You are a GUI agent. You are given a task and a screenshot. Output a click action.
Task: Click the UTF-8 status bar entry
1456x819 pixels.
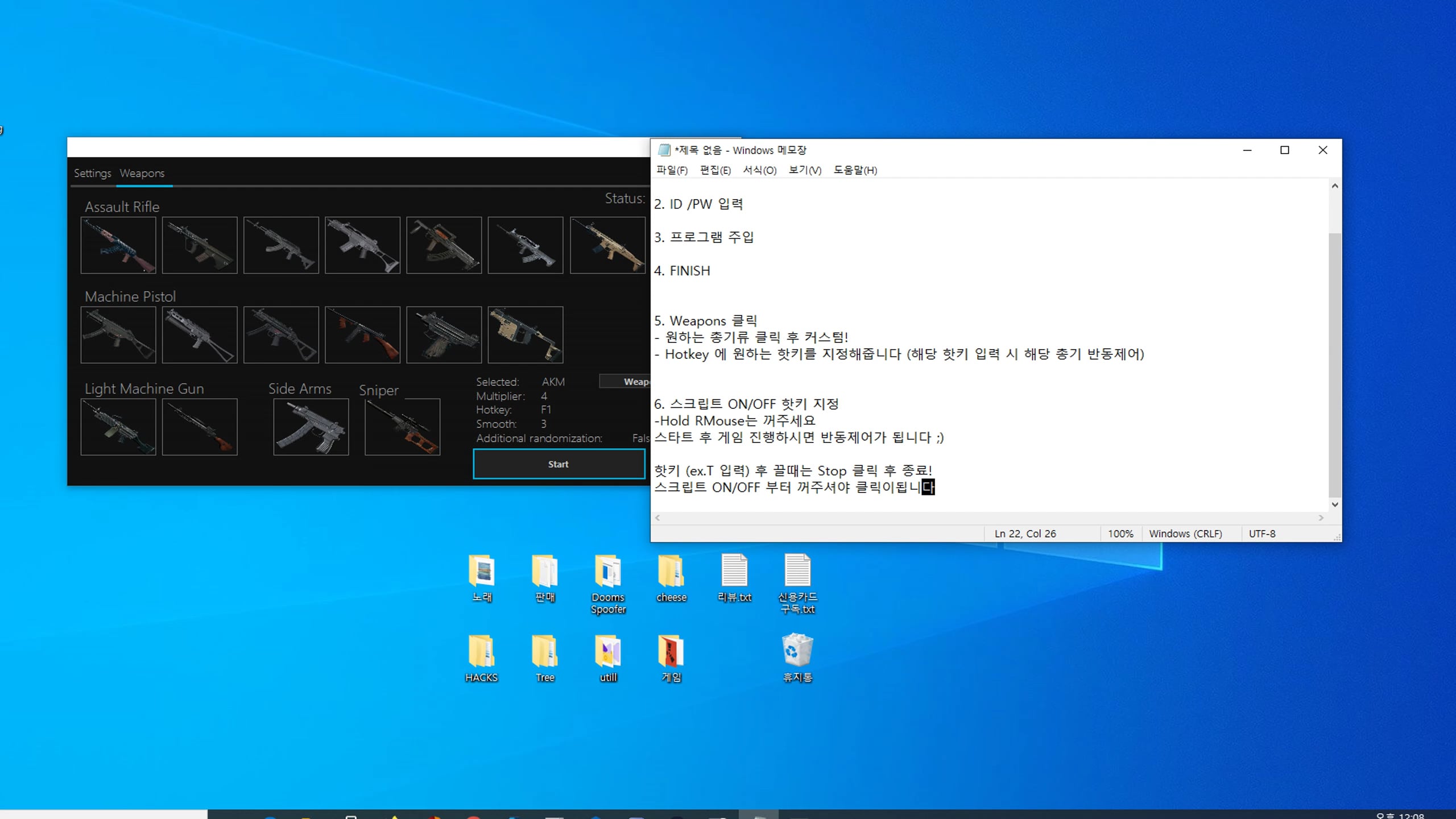tap(1262, 533)
